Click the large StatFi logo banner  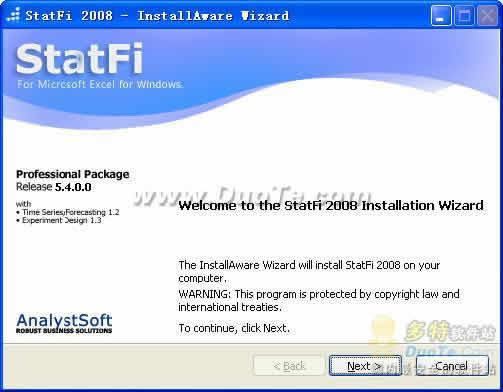click(x=79, y=59)
